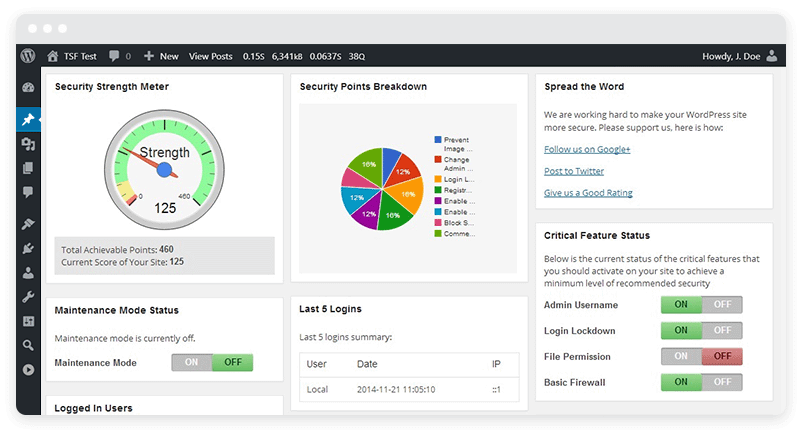Open the Users person icon in sidebar
Image resolution: width=800 pixels, height=433 pixels.
click(28, 273)
